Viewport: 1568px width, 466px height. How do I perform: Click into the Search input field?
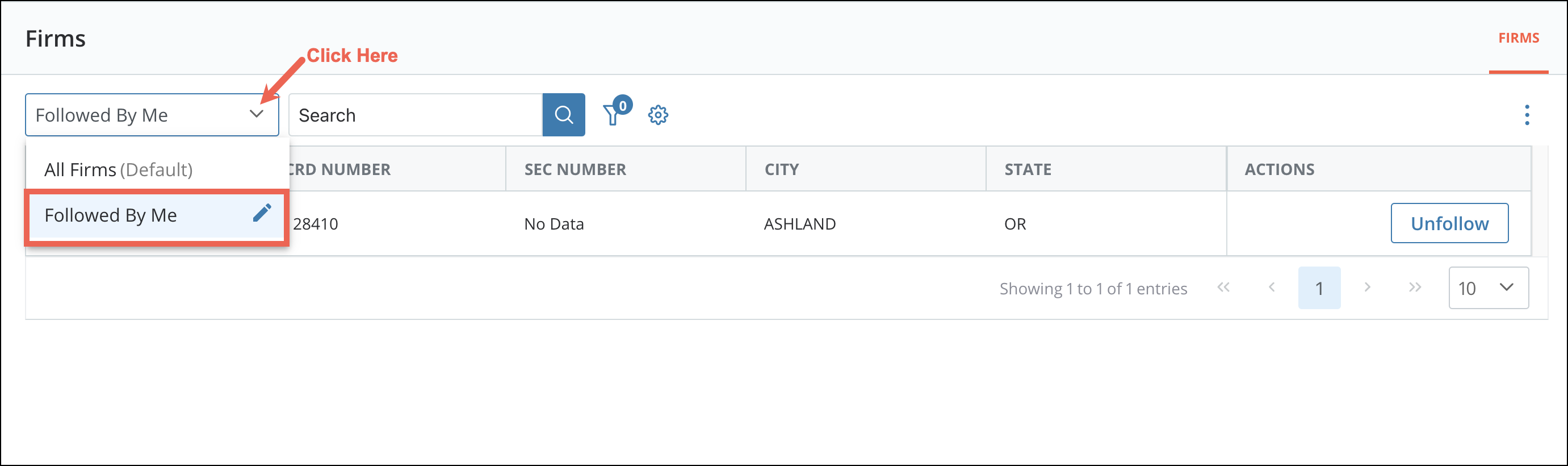(415, 115)
